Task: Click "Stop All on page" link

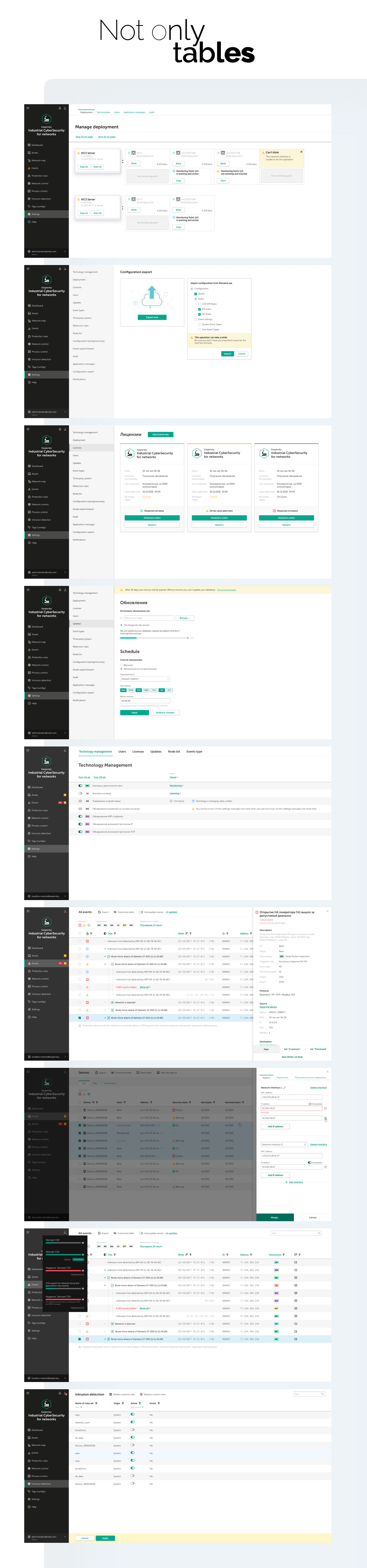Action: click(84, 137)
